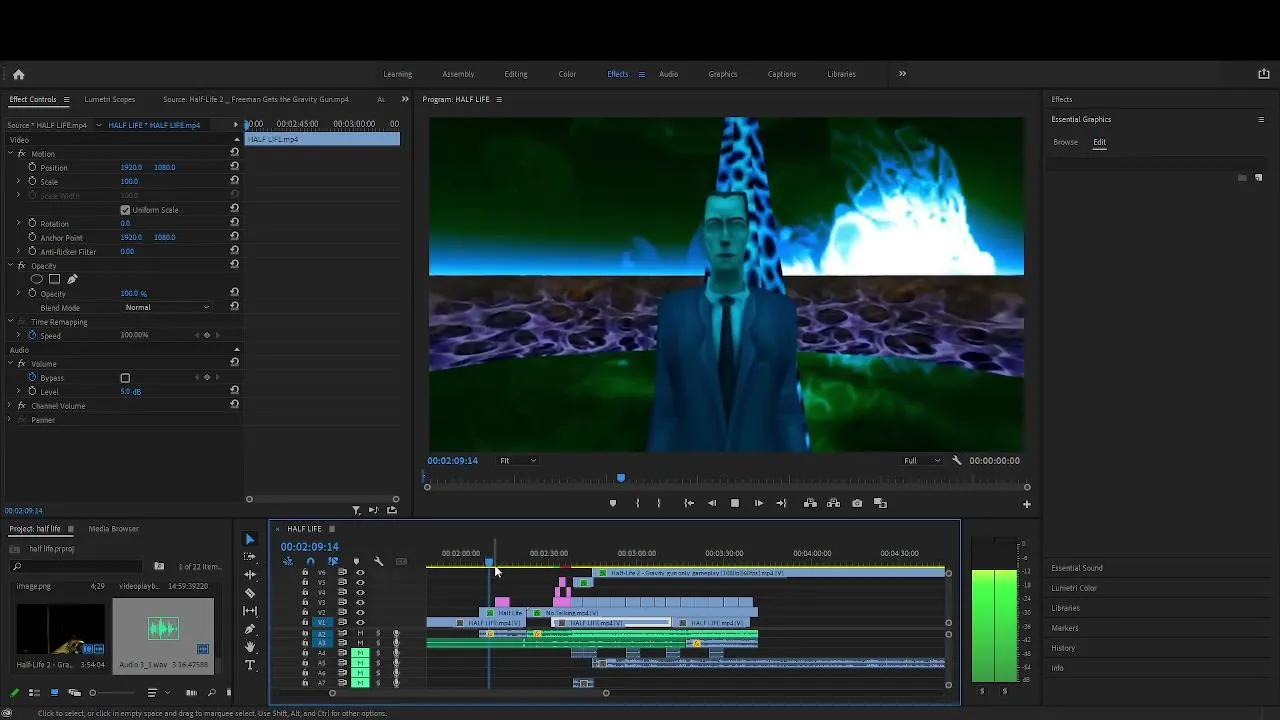
Task: Mute audio track A2
Action: (360, 633)
